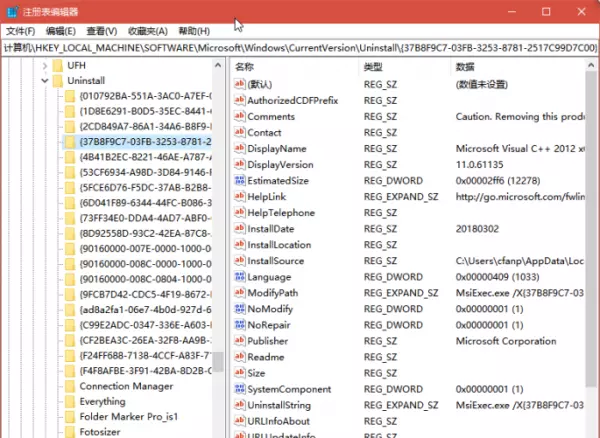
Task: Click the NoRepair DWORD value icon
Action: (x=240, y=325)
